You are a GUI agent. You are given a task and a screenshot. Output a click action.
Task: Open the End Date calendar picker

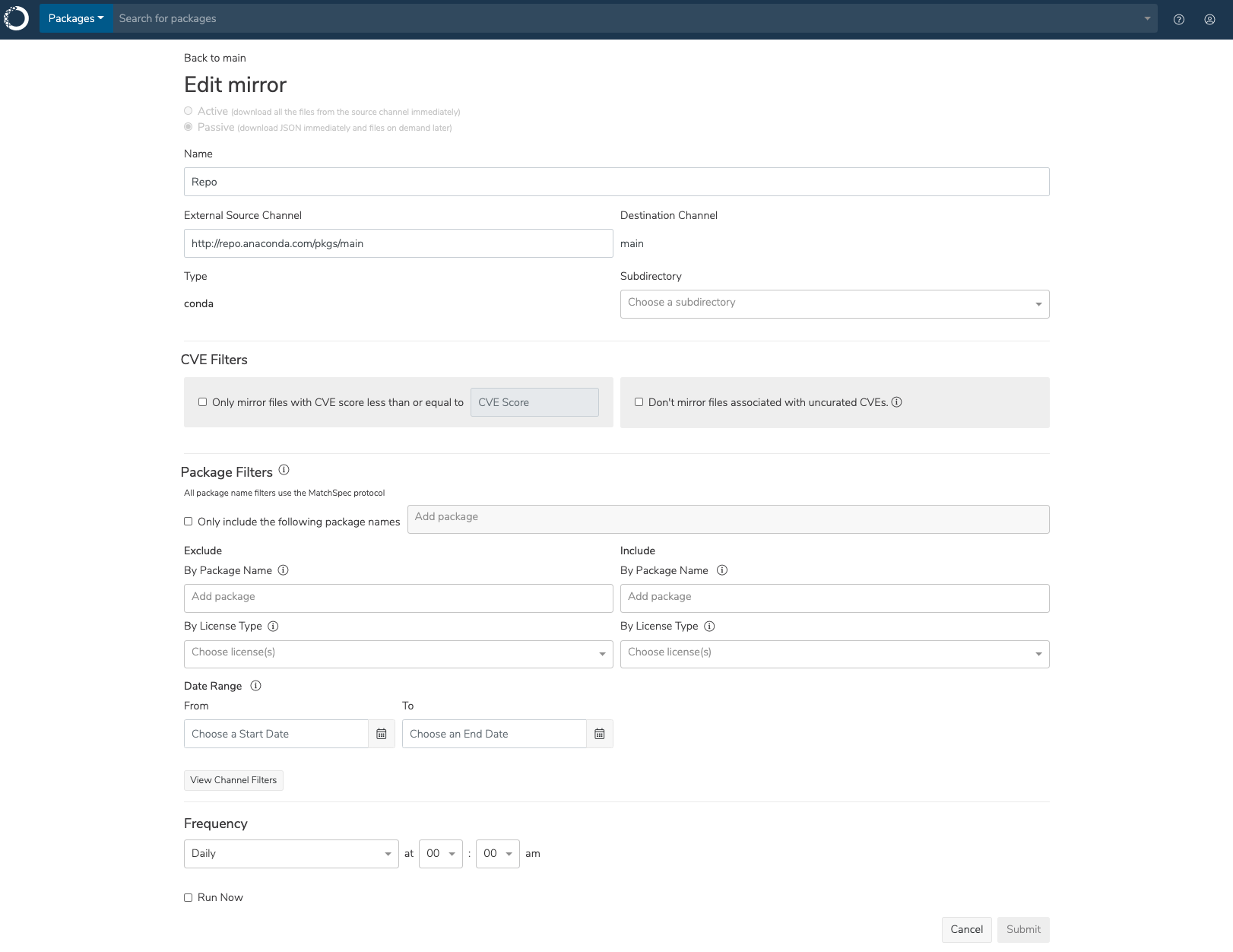pos(600,734)
